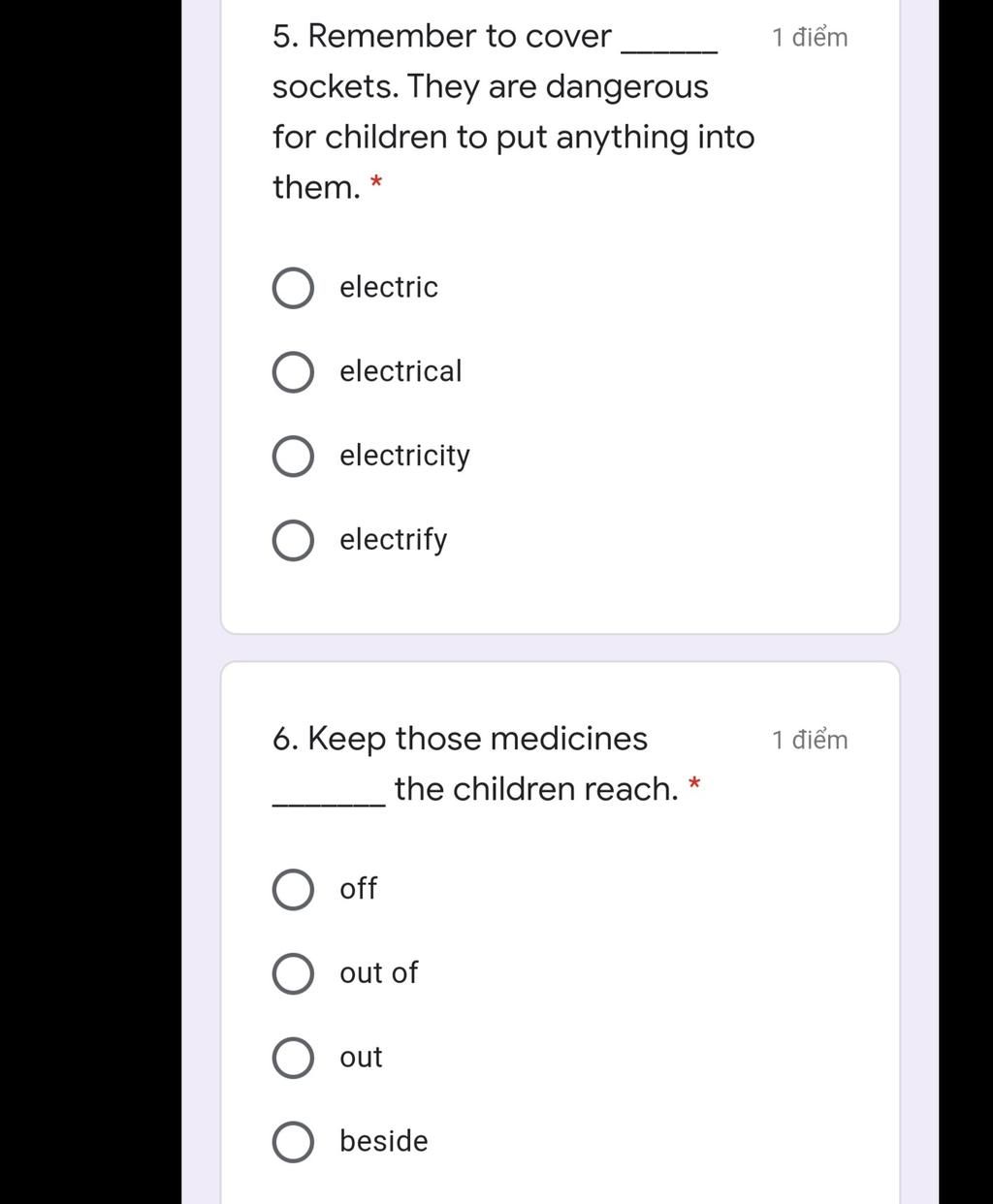Pick the 'electrify' radio button
Image resolution: width=993 pixels, height=1204 pixels.
pos(293,541)
